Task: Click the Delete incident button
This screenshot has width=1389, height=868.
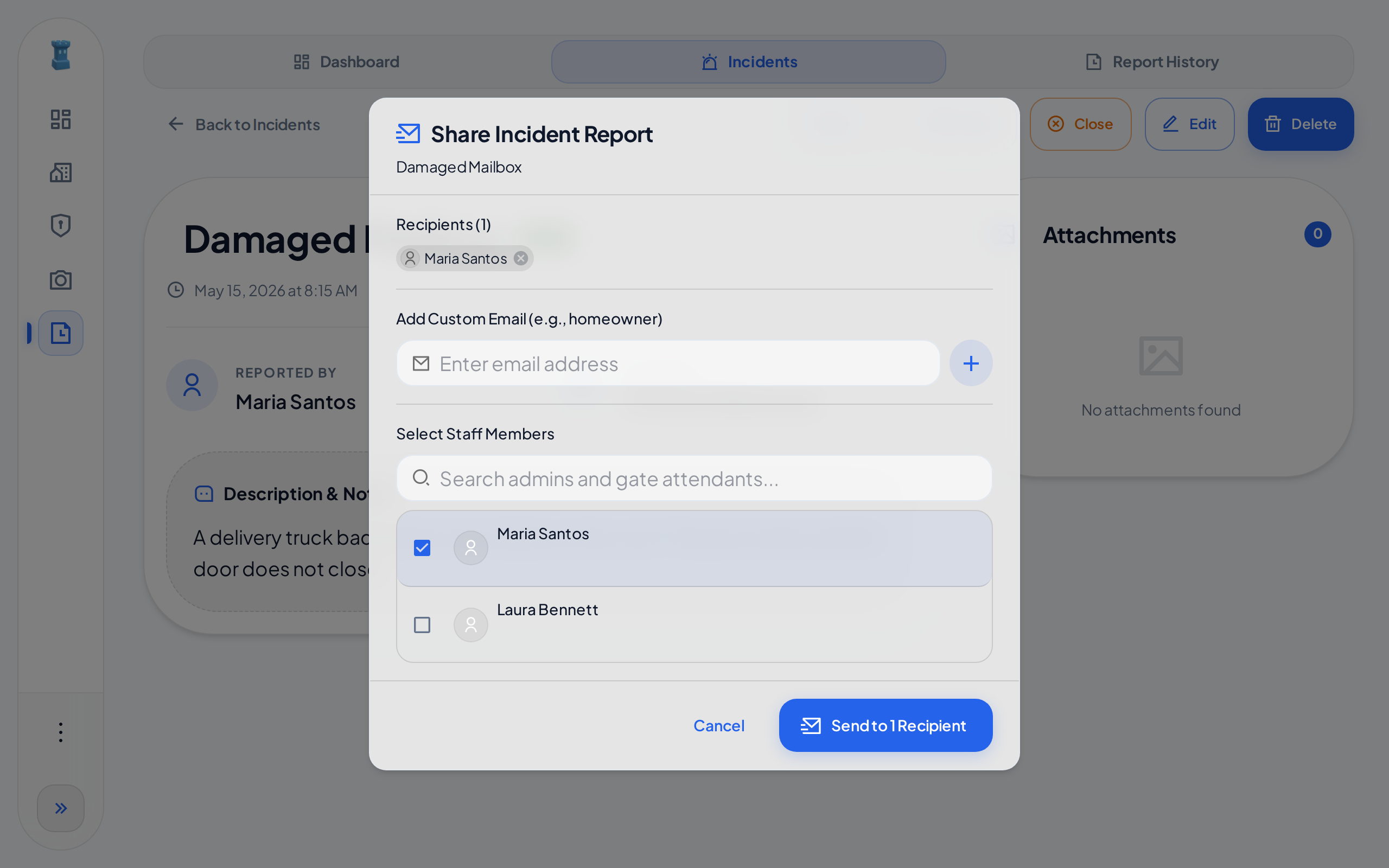Action: click(1301, 124)
